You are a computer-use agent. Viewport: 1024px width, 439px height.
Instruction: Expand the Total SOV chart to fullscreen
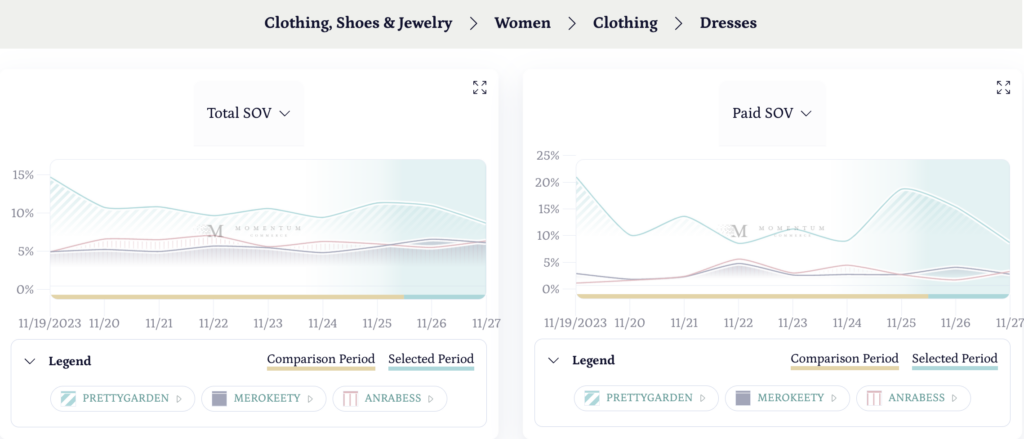coord(480,88)
